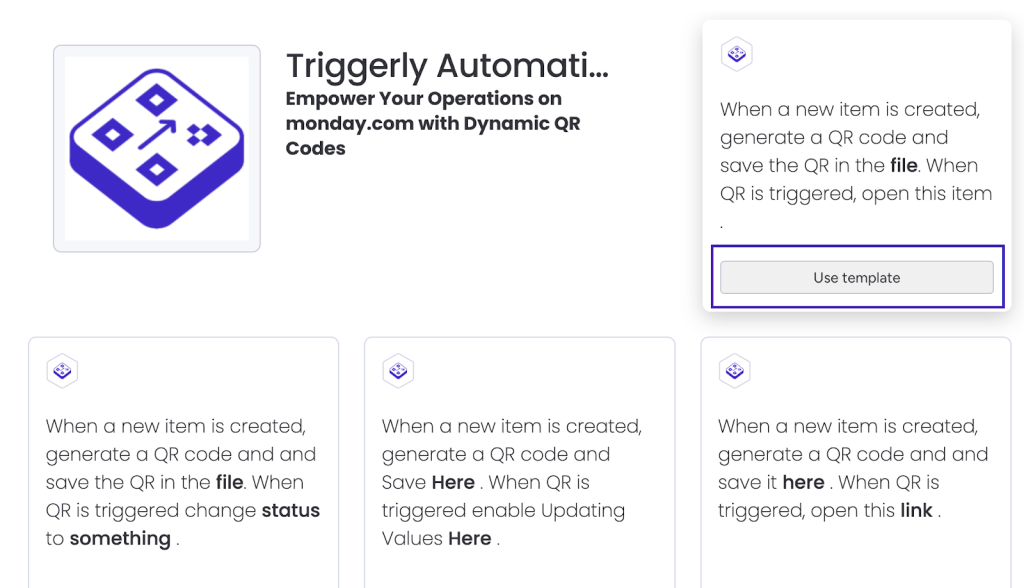Click the Triggerly icon on the Updating Values card

[x=399, y=371]
